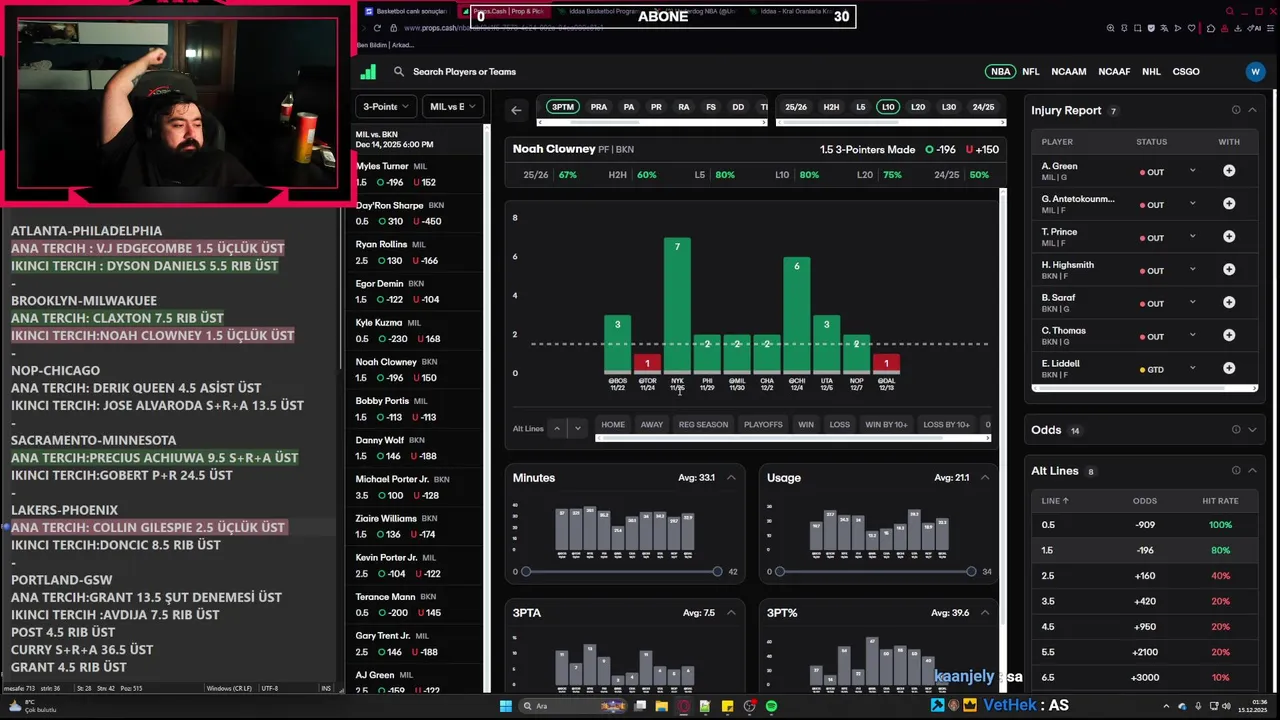This screenshot has width=1280, height=720.
Task: Reload the browser page
Action: click(x=377, y=28)
